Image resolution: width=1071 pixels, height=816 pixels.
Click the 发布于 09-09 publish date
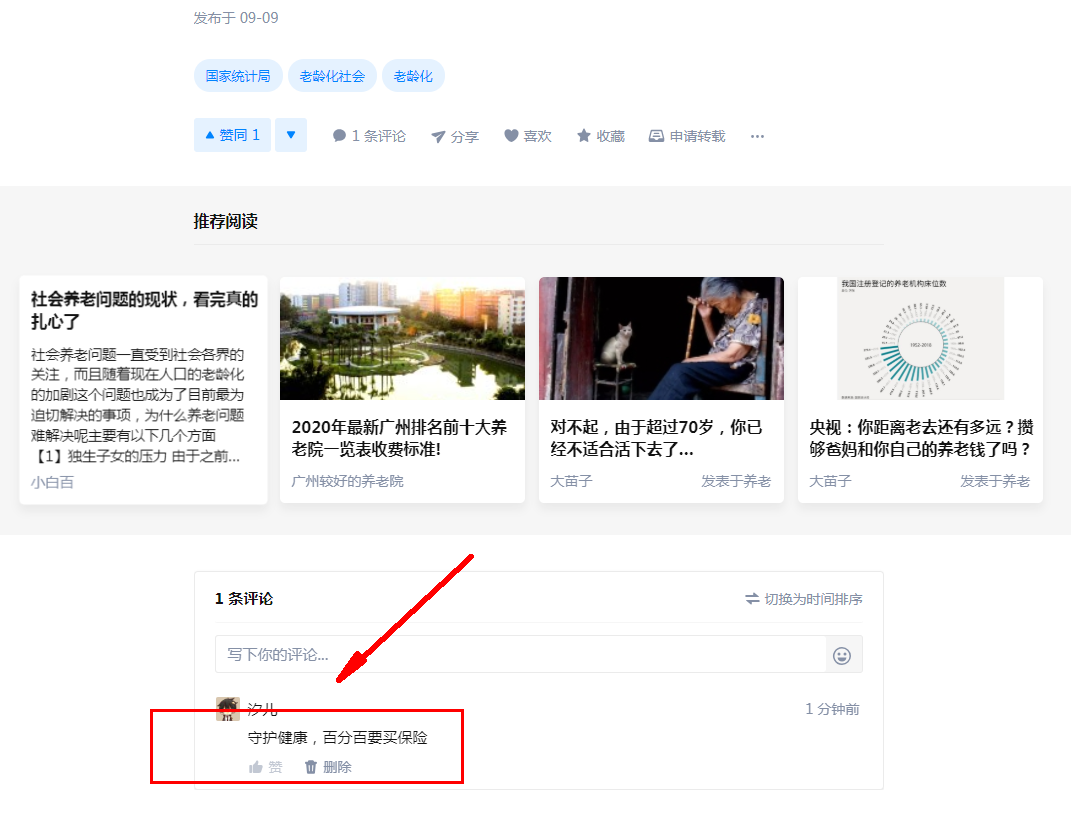236,18
